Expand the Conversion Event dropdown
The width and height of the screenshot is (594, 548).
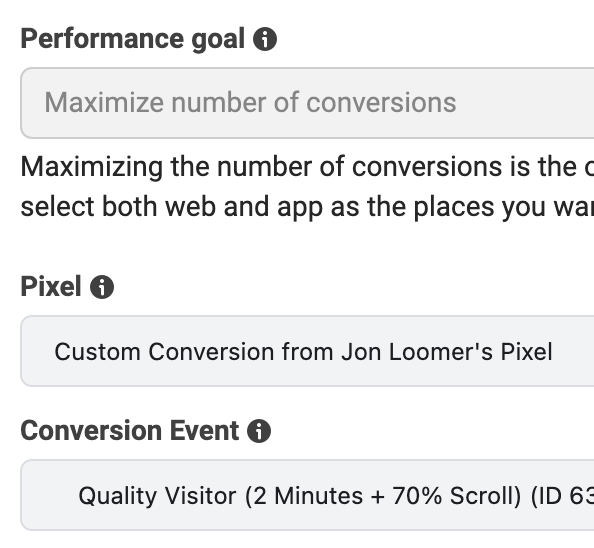(307, 495)
